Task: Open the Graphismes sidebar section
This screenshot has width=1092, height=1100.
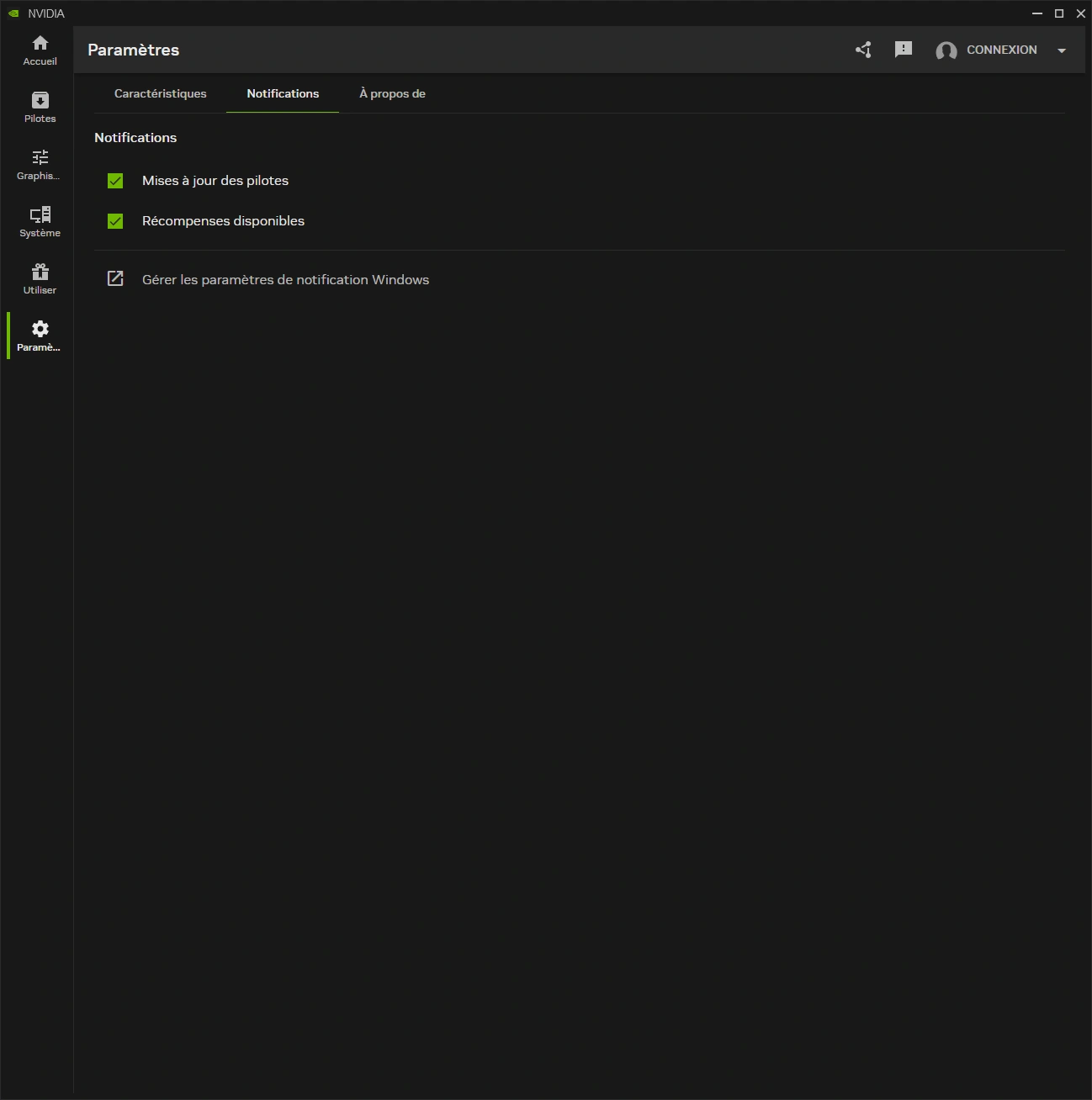Action: pos(40,165)
